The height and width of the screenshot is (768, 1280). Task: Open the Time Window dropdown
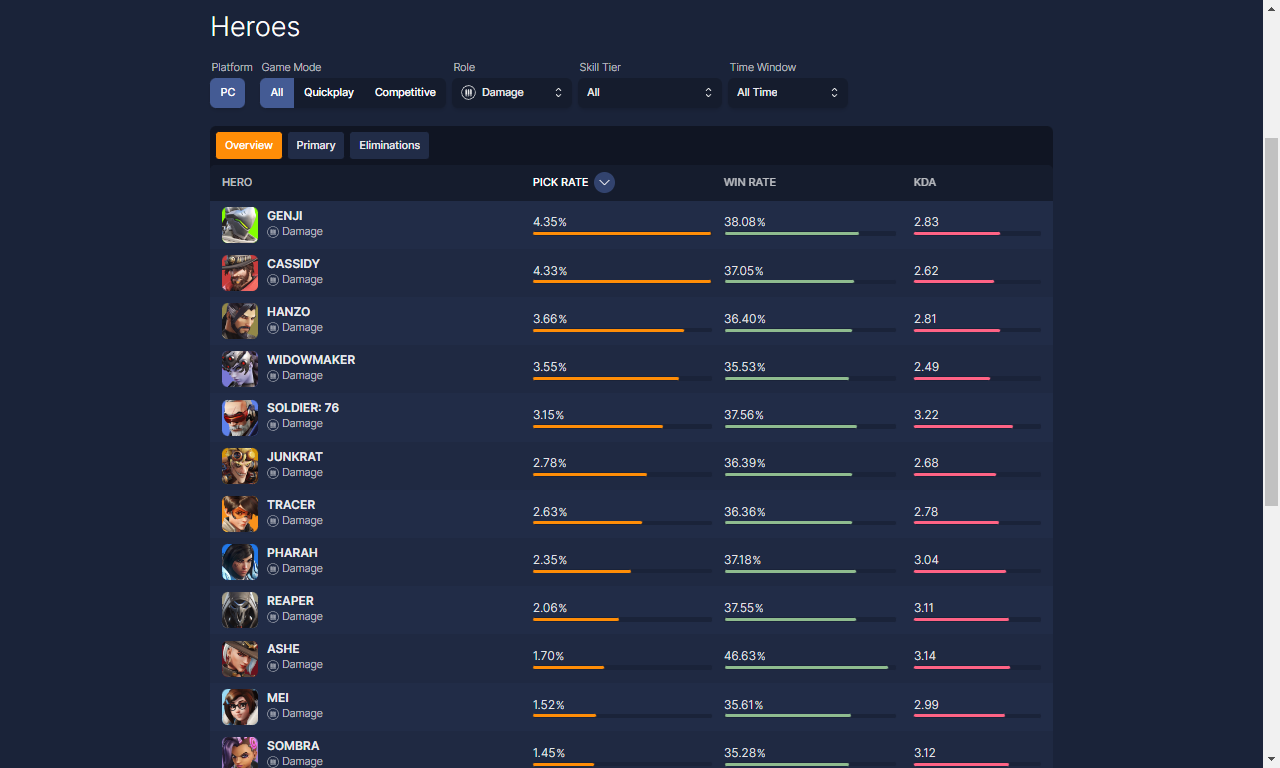pos(787,93)
